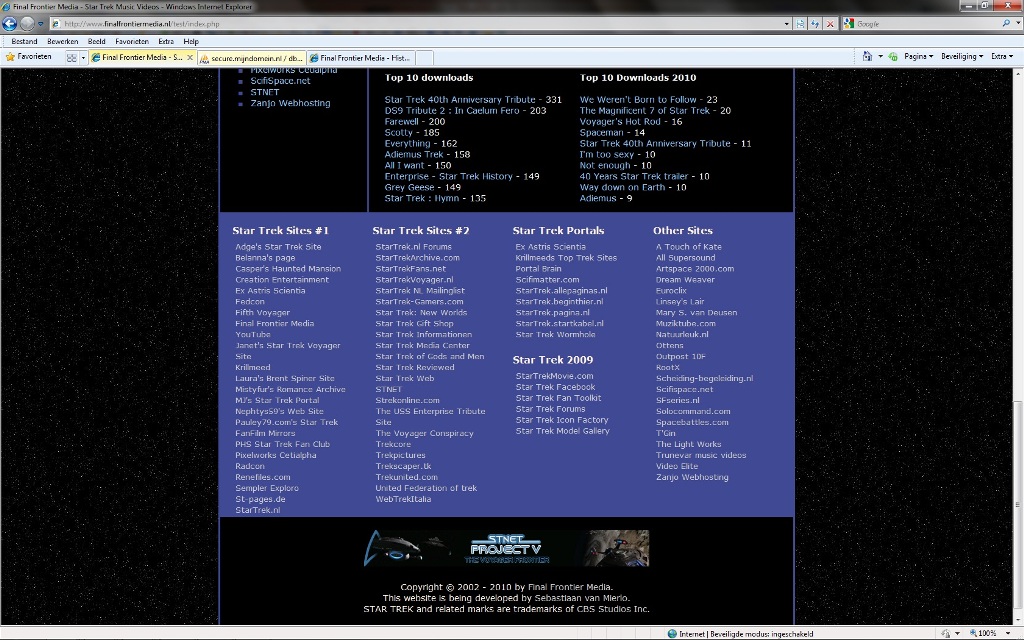Click the Refresh page icon
The height and width of the screenshot is (640, 1024).
coord(815,24)
